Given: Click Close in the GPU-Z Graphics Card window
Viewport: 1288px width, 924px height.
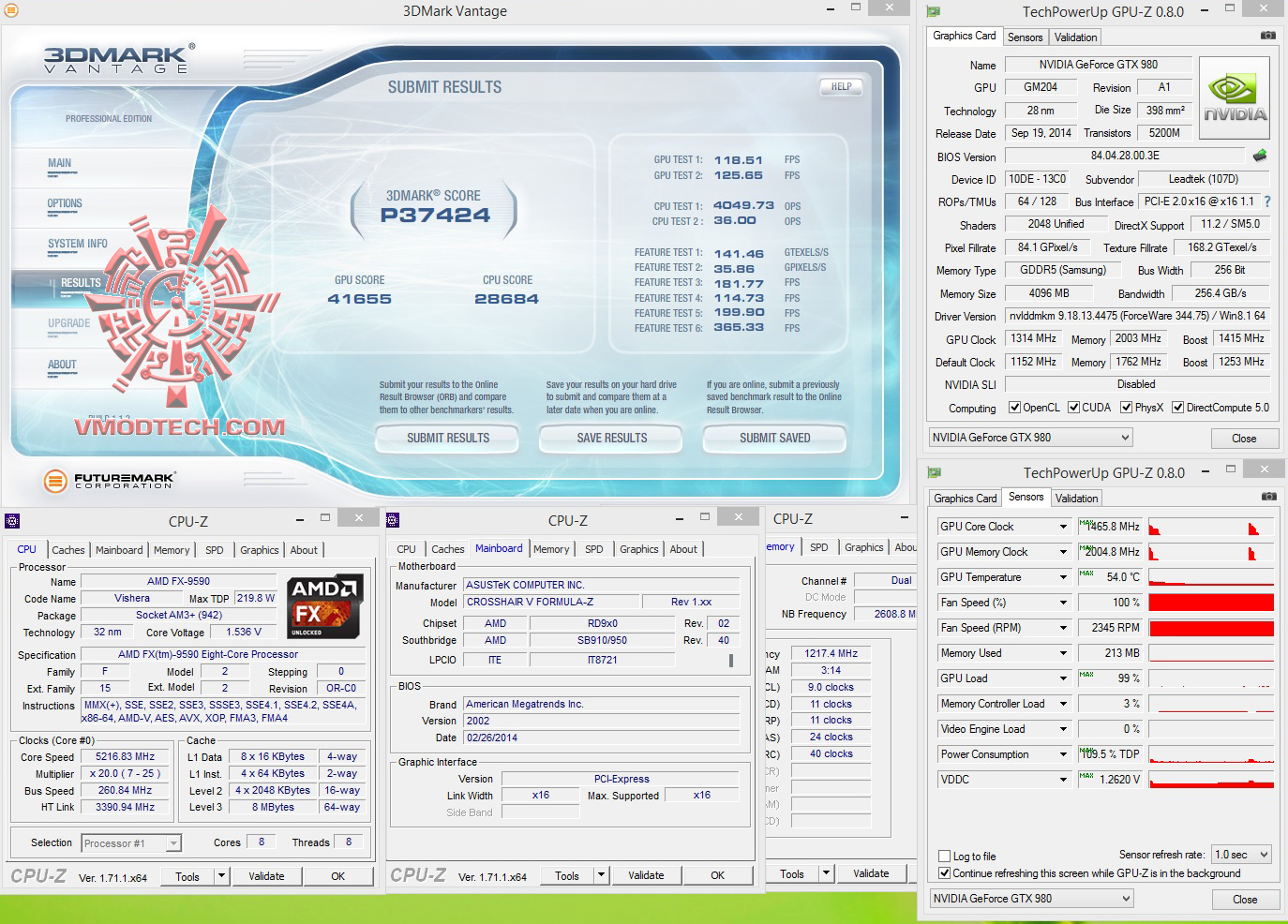Looking at the screenshot, I should (x=1244, y=439).
